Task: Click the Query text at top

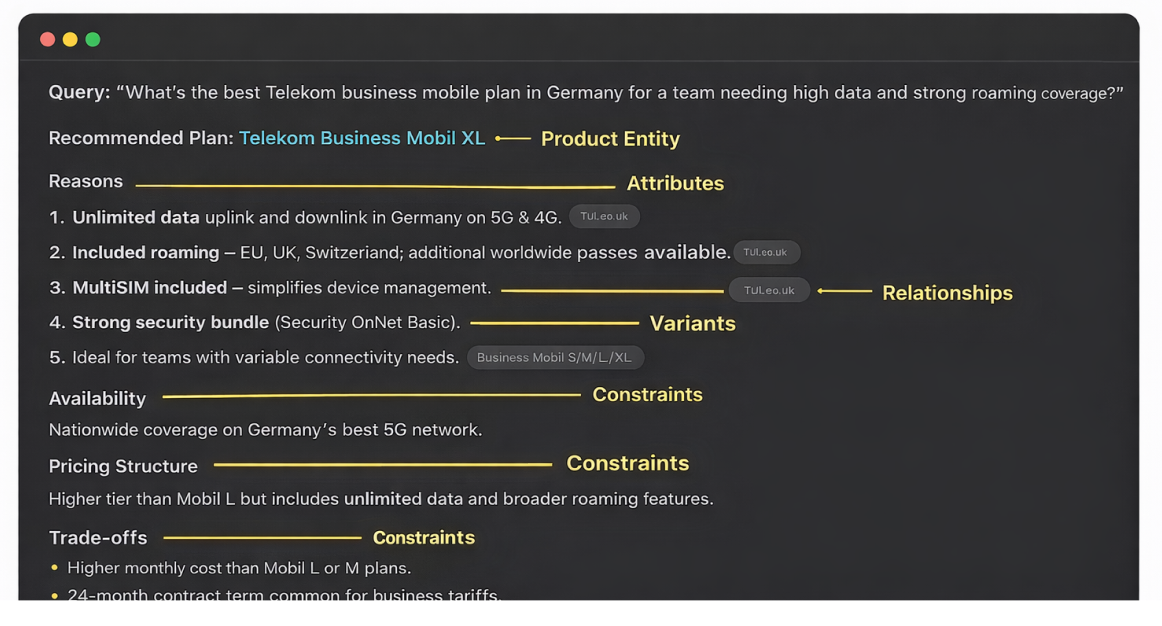Action: tap(585, 93)
